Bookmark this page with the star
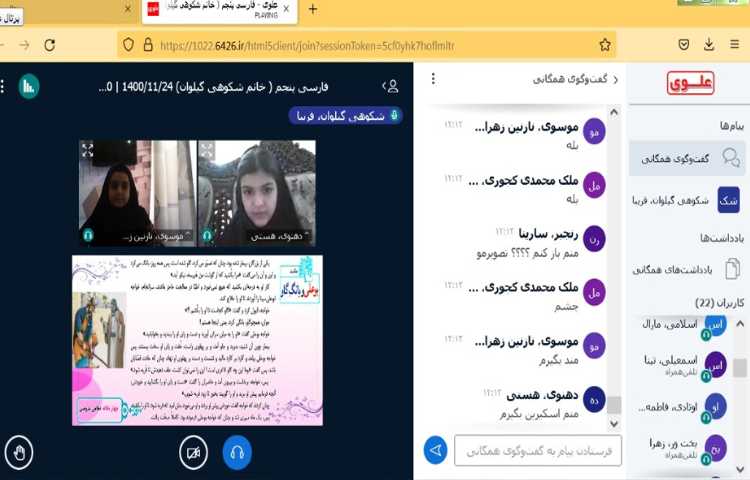 coord(605,45)
